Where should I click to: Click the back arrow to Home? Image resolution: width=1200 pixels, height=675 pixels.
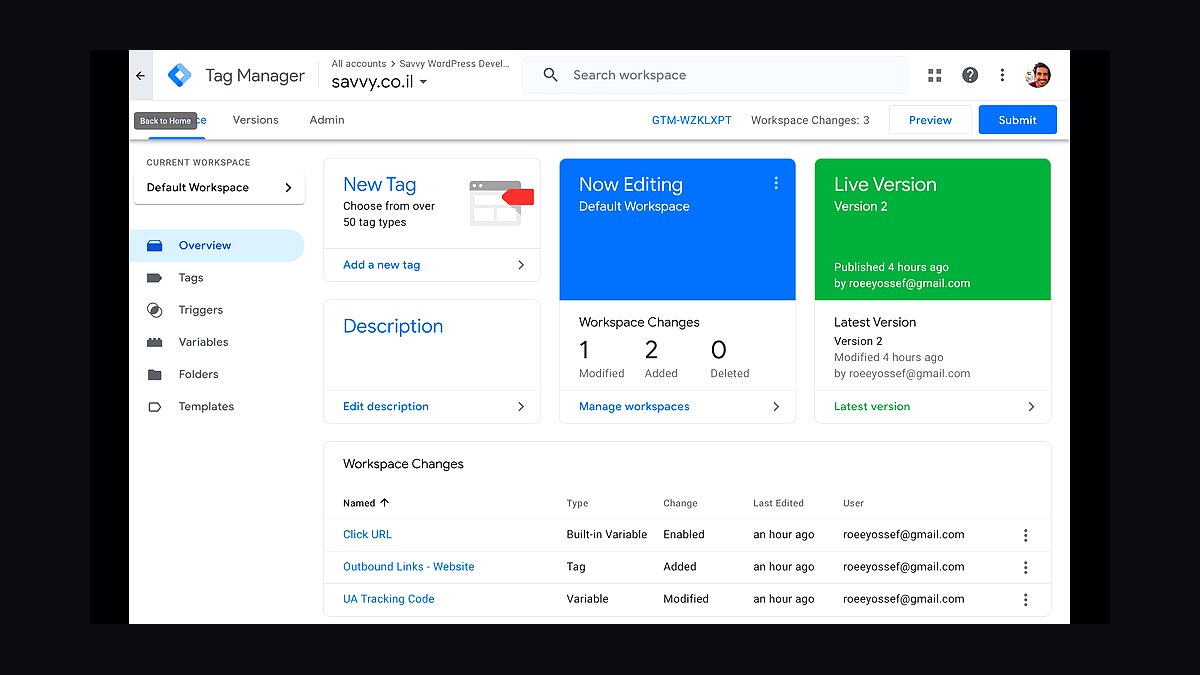coord(140,75)
